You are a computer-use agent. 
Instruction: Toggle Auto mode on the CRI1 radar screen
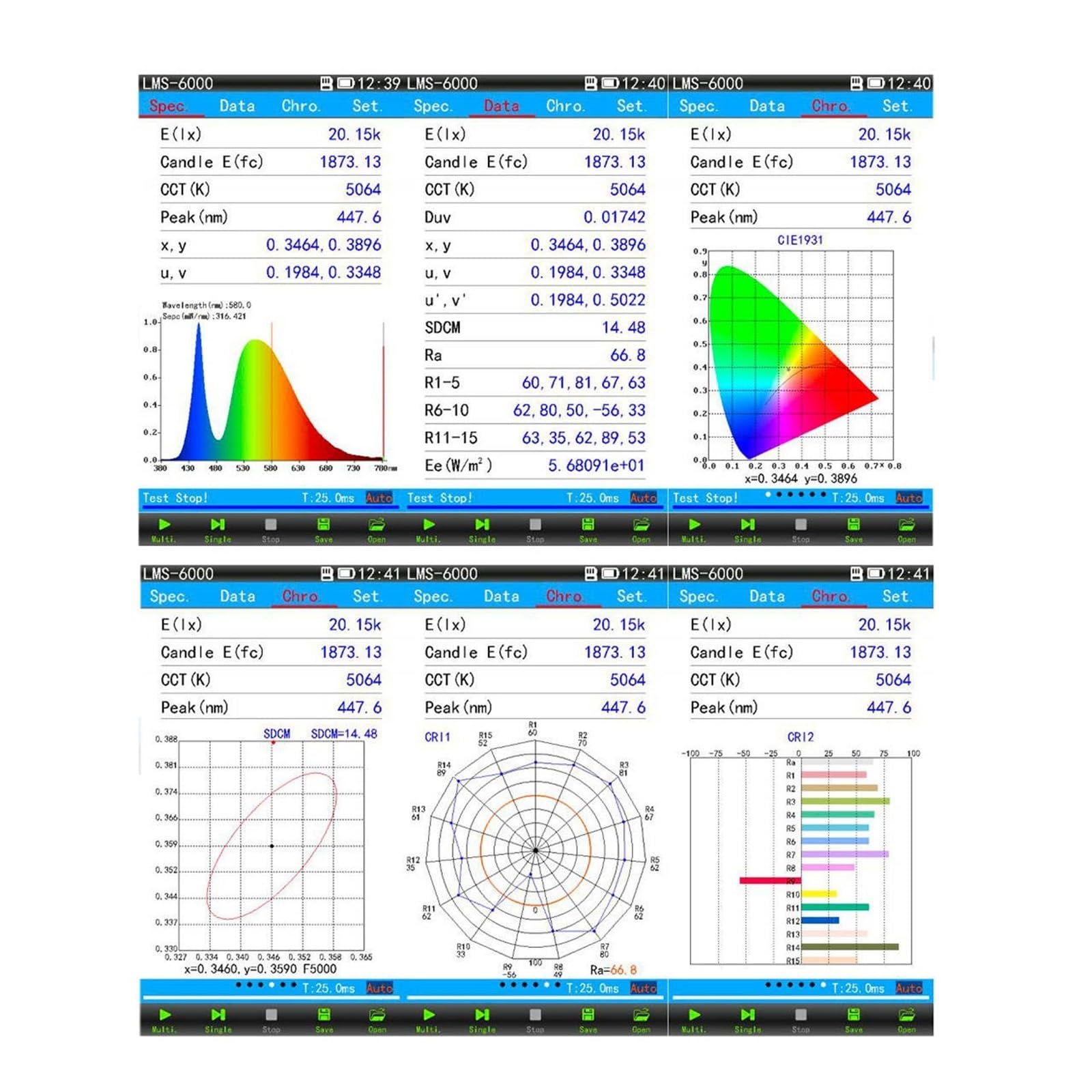[x=643, y=988]
